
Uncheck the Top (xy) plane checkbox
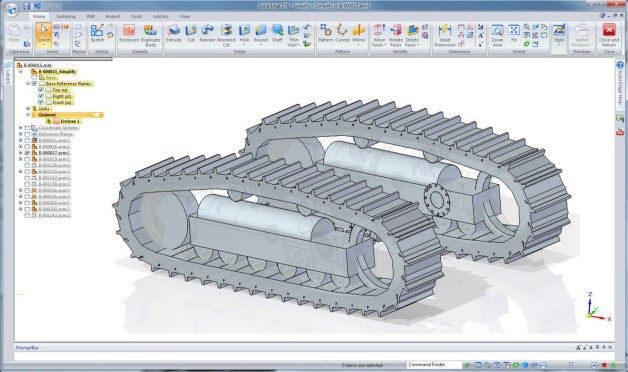41,90
